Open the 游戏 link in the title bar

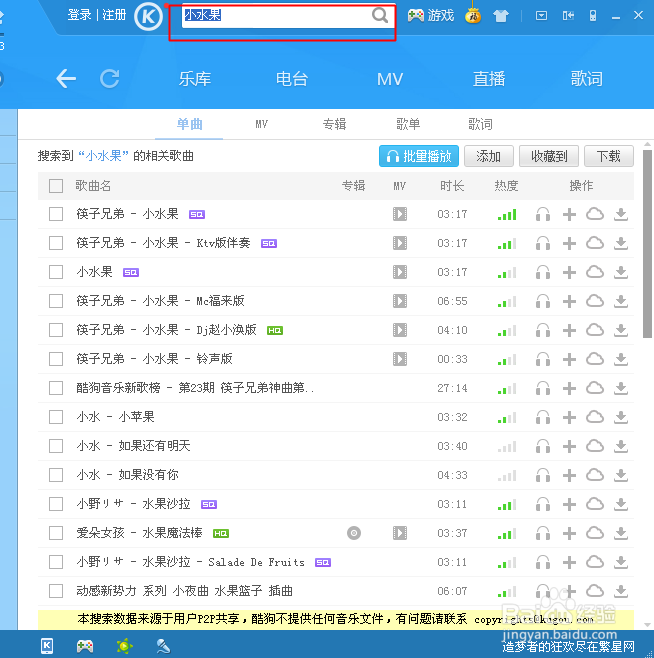441,16
